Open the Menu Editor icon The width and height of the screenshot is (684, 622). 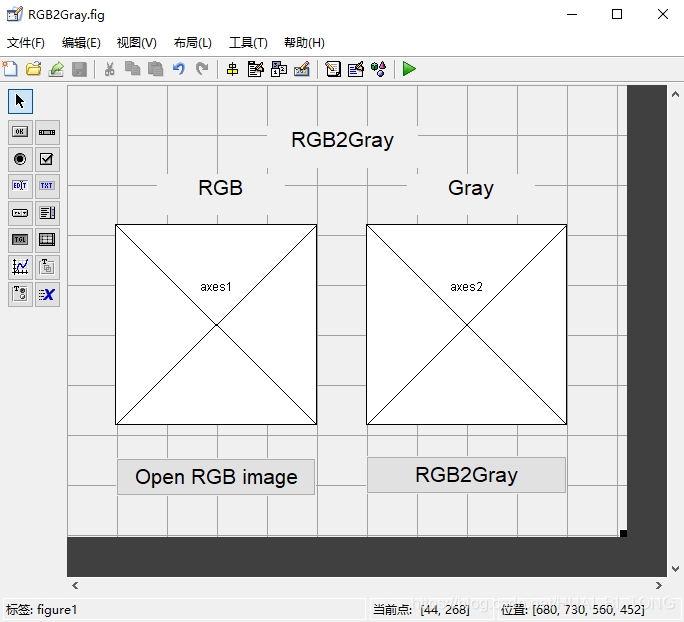click(256, 69)
